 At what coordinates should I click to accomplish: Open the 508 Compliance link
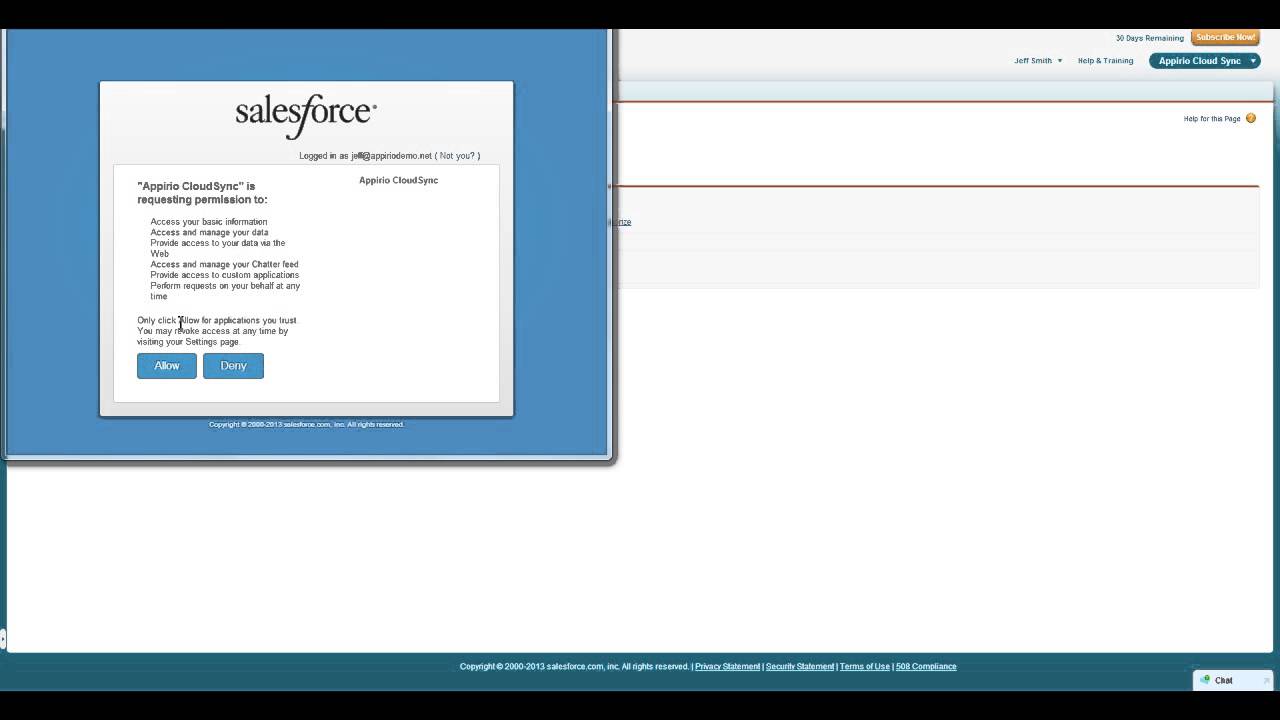[926, 667]
